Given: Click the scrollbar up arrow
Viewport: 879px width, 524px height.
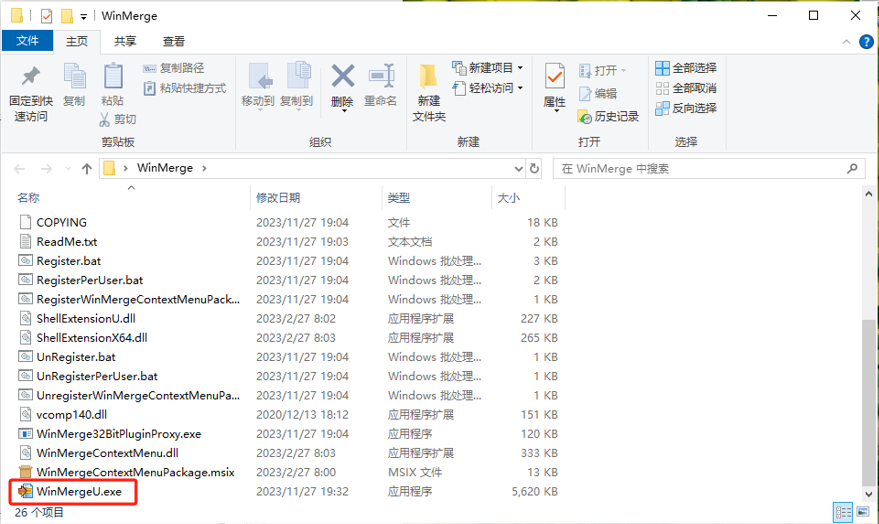Looking at the screenshot, I should click(868, 194).
